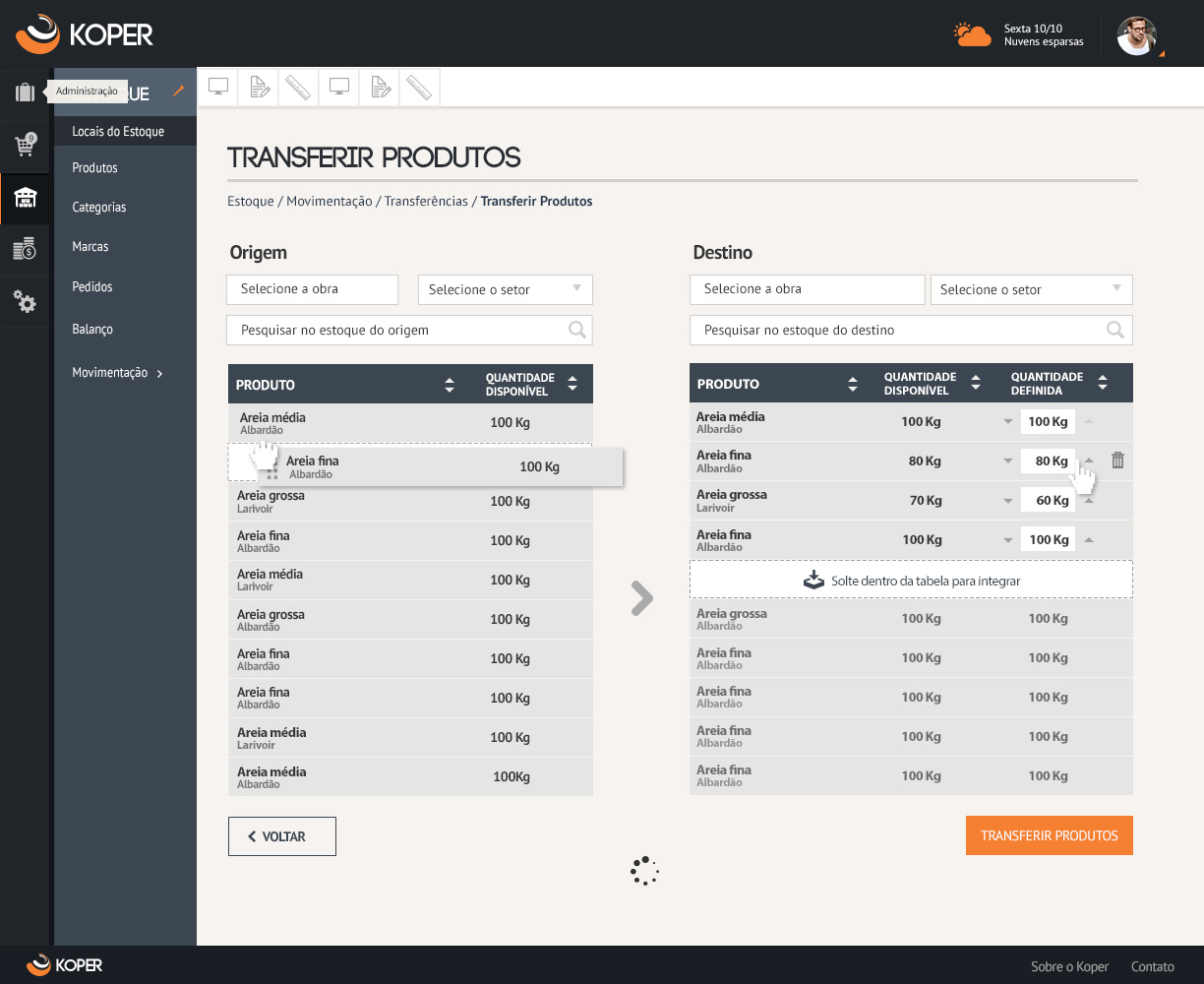Screen dimensions: 1204x984
Task: Open Produtos in the side menu
Action: (x=94, y=168)
